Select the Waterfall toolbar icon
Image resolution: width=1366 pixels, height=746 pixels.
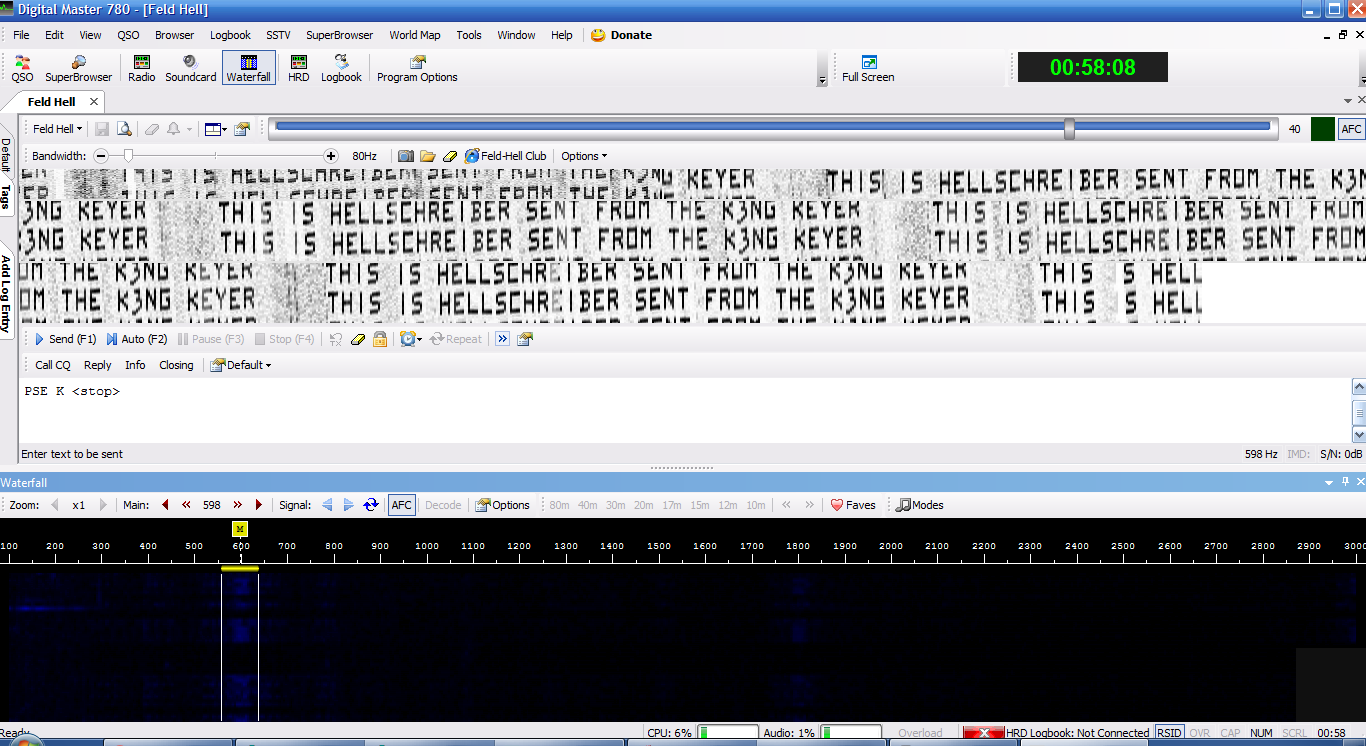click(248, 67)
